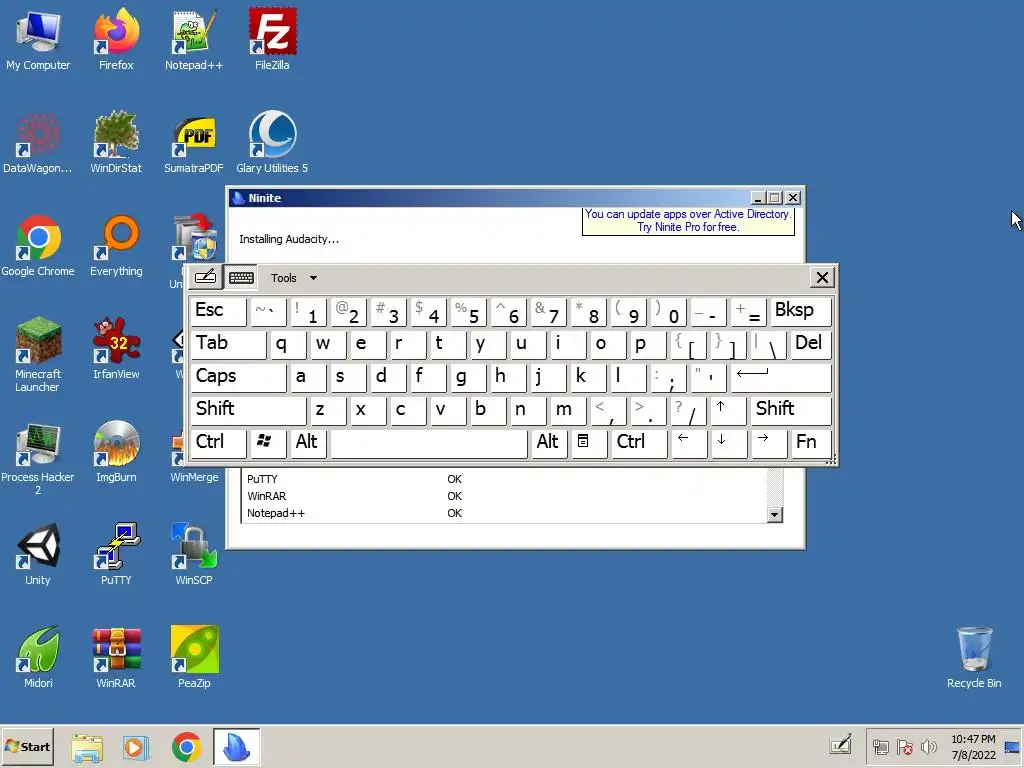
Task: Tap the up arrow key
Action: point(727,409)
